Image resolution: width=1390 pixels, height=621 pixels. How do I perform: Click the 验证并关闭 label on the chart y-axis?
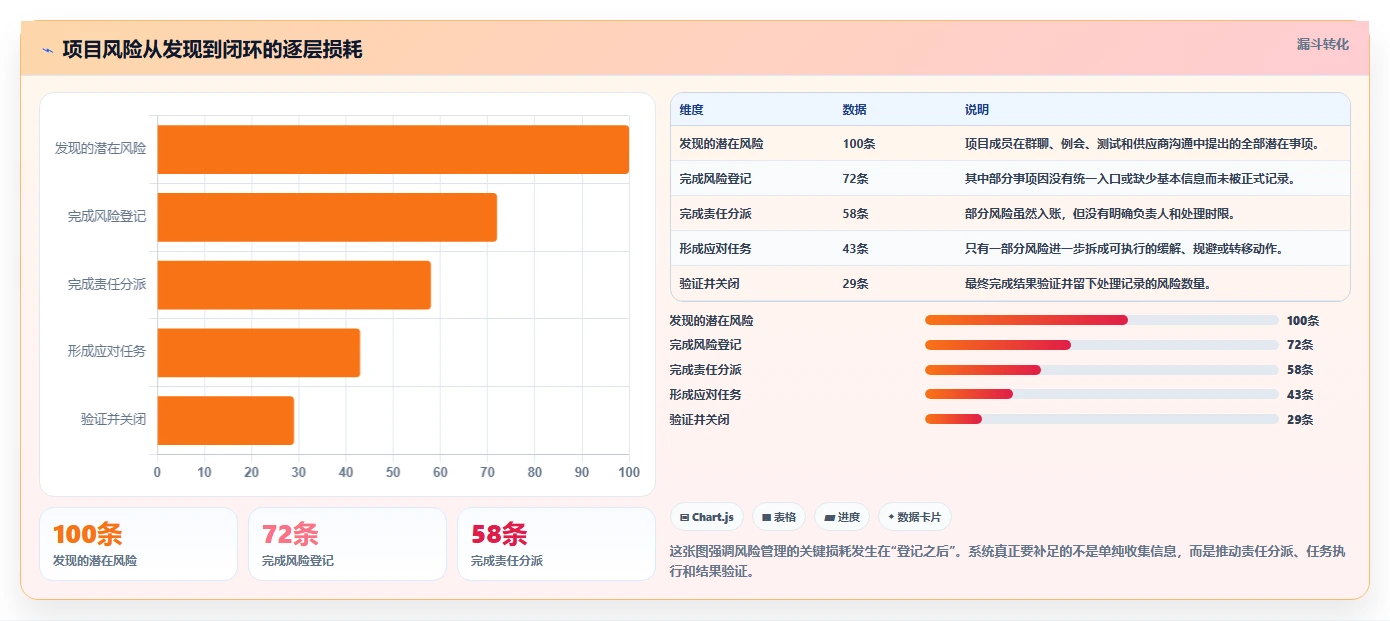[113, 419]
